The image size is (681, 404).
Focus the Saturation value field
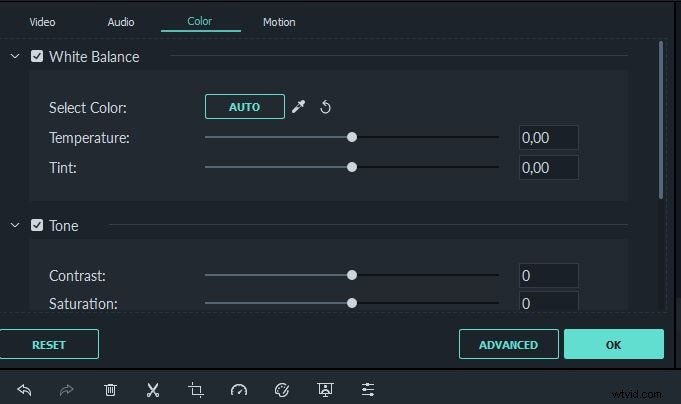(x=549, y=301)
